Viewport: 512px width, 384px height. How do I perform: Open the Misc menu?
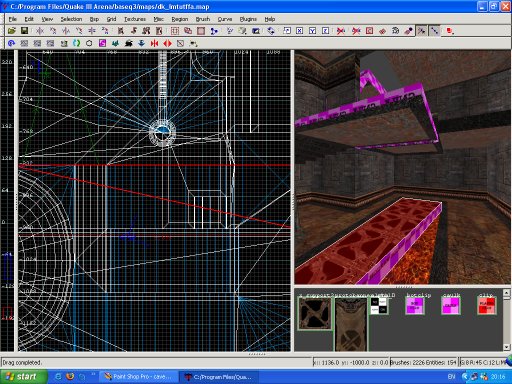pyautogui.click(x=158, y=19)
